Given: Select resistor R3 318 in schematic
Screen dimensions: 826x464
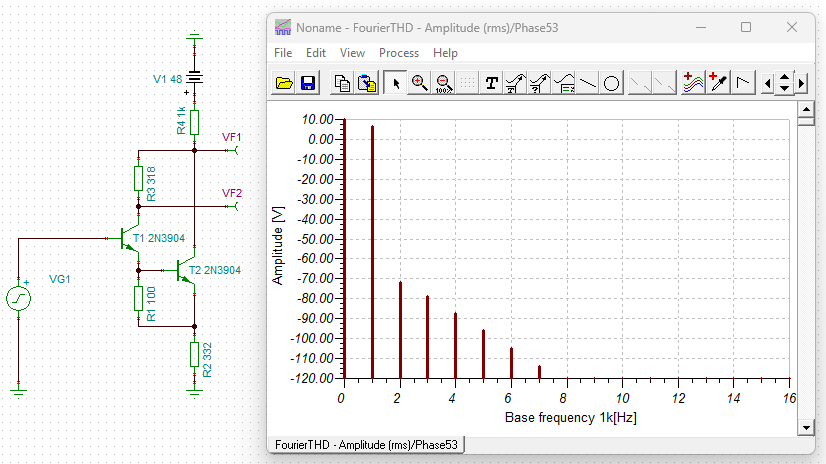Looking at the screenshot, I should tap(139, 179).
